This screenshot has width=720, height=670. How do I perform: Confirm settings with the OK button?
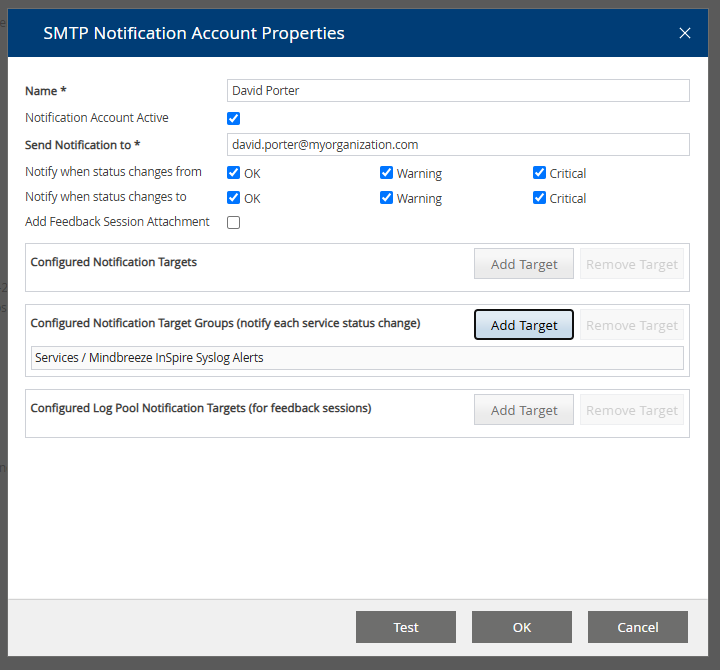pyautogui.click(x=522, y=627)
